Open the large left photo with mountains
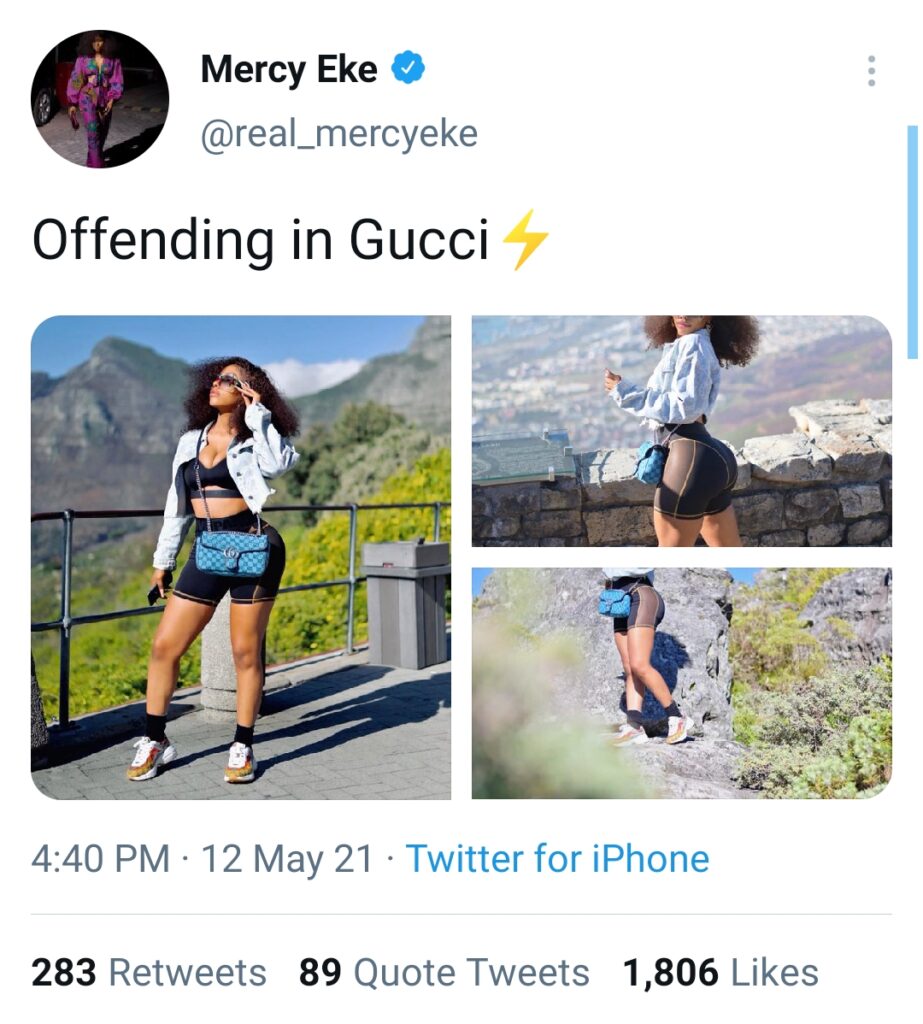The width and height of the screenshot is (923, 1024). [241, 557]
